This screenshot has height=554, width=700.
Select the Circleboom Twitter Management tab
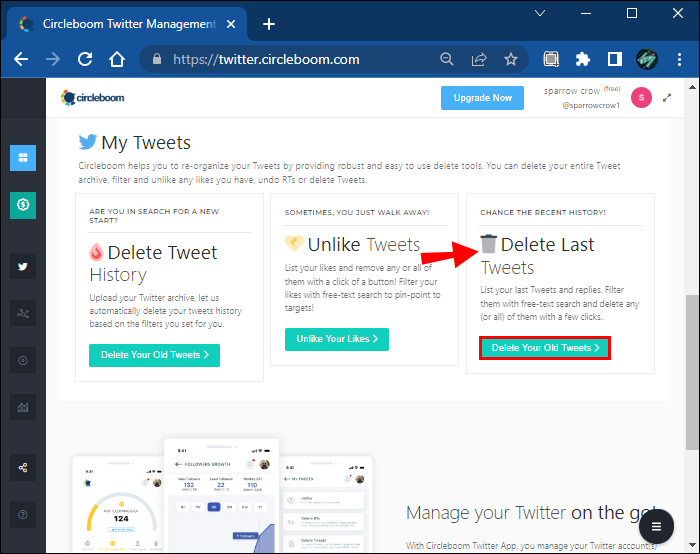point(127,24)
